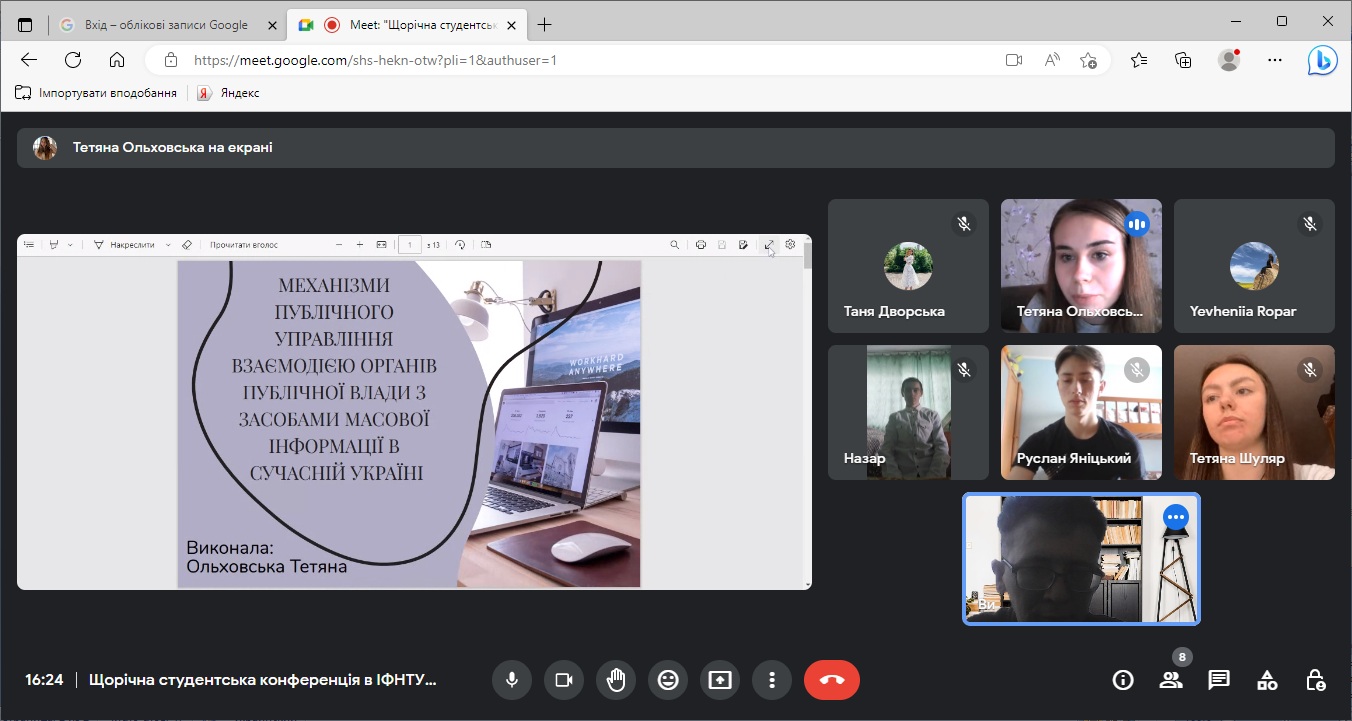Screen dimensions: 1352x721
Task: Click the present screen button
Action: click(x=720, y=680)
